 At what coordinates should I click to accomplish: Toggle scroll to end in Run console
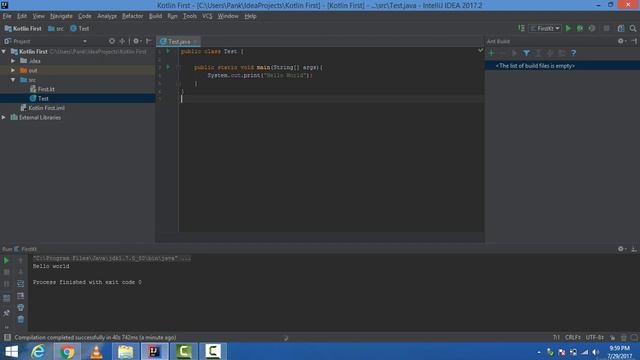point(20,296)
